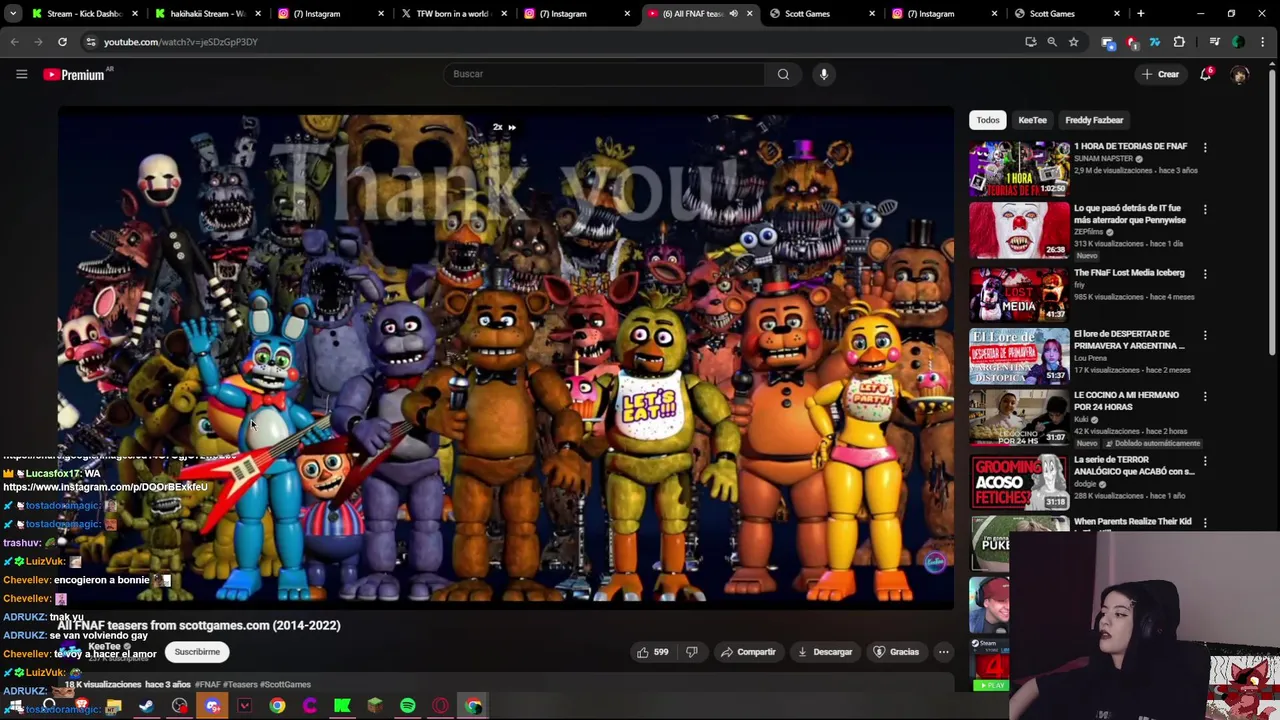This screenshot has width=1280, height=720.
Task: Open options for LE COCINO A MI HERMANO
Action: tap(1205, 397)
